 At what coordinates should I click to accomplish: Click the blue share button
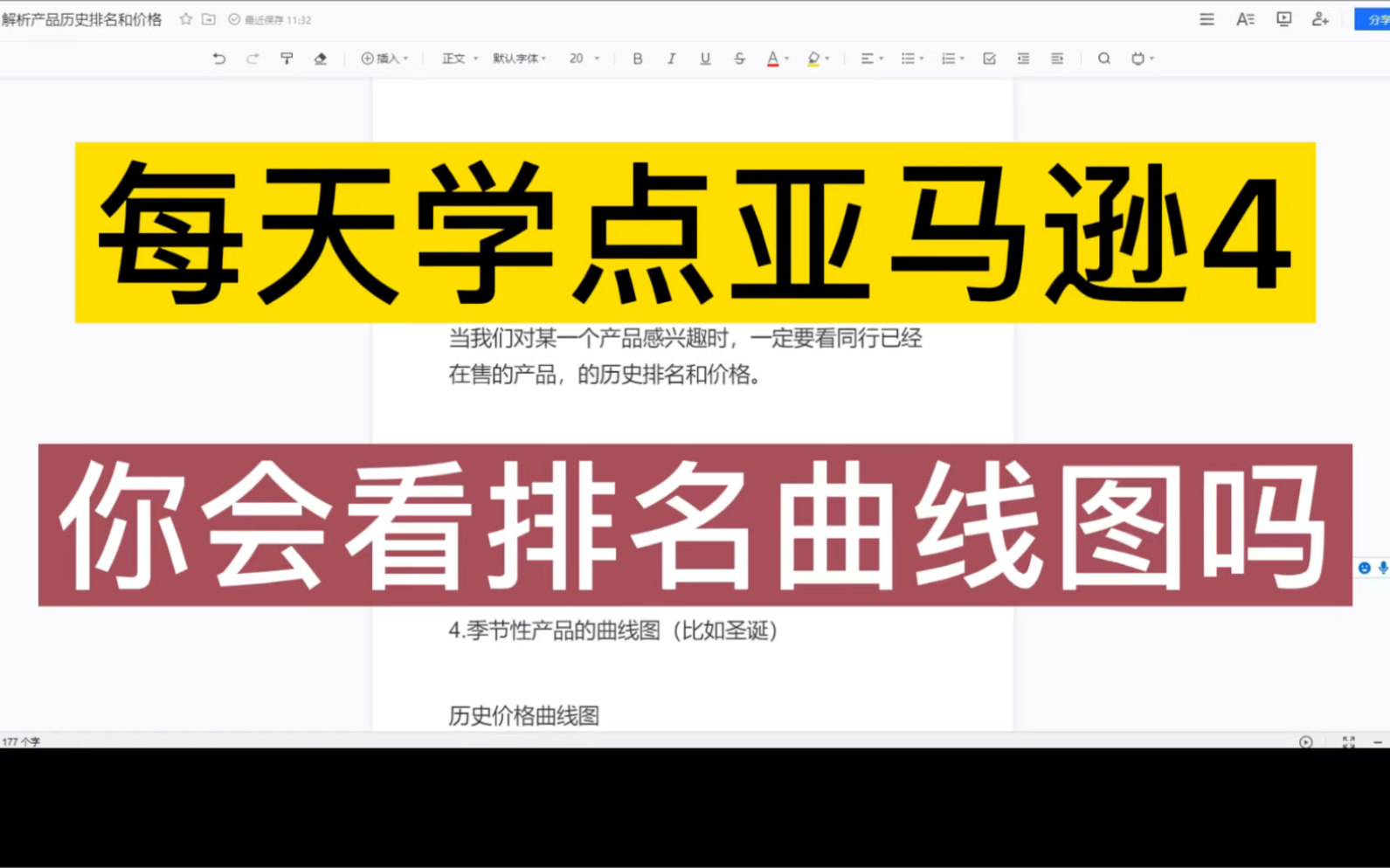tap(1373, 19)
